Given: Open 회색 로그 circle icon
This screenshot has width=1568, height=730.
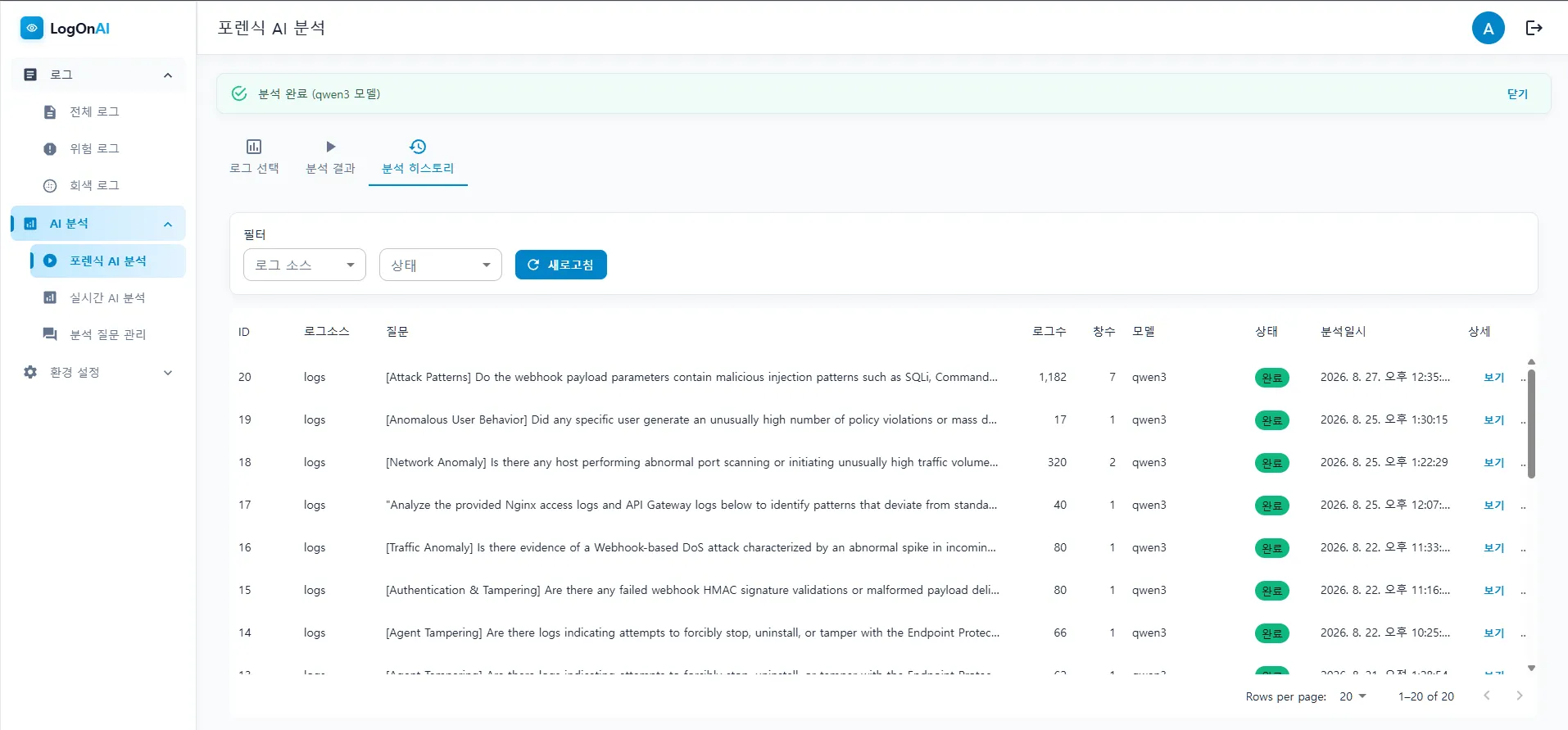Looking at the screenshot, I should pos(50,185).
